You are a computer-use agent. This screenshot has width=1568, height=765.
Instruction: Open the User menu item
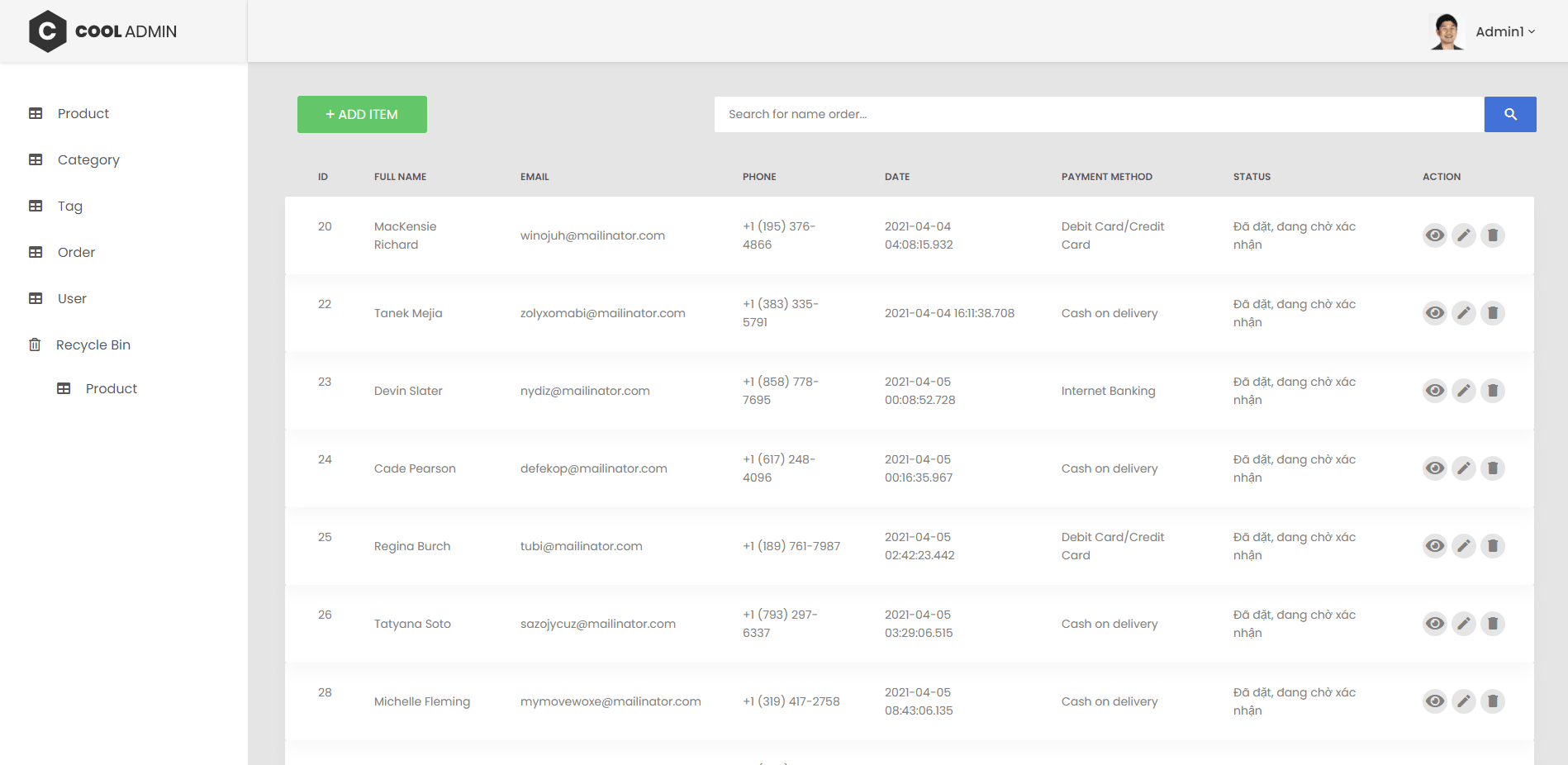click(72, 298)
